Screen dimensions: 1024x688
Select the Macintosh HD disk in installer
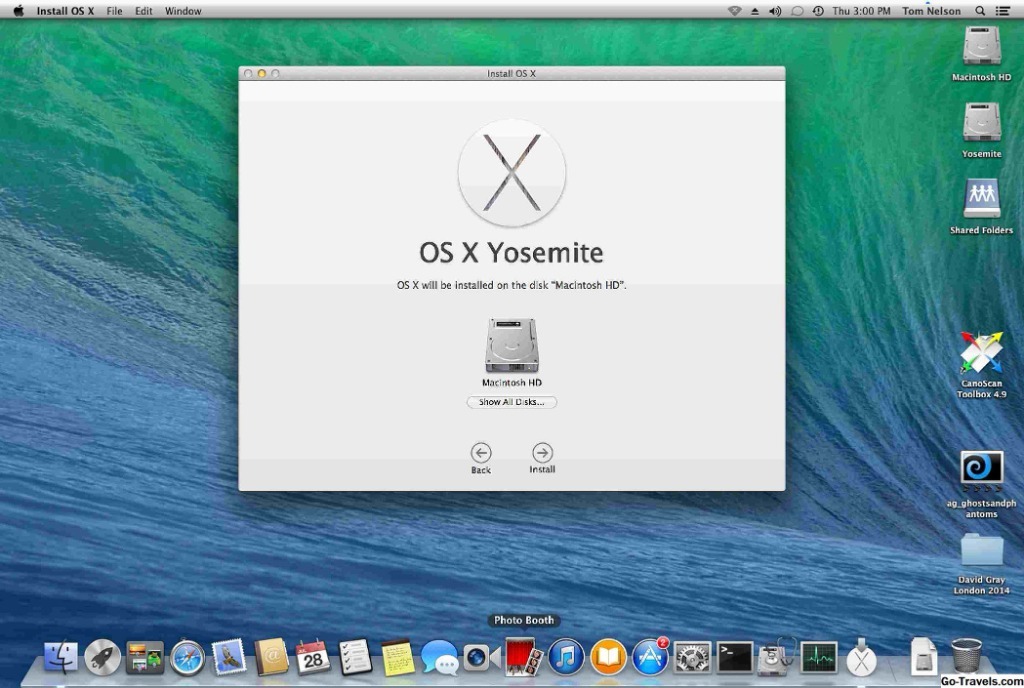point(512,346)
